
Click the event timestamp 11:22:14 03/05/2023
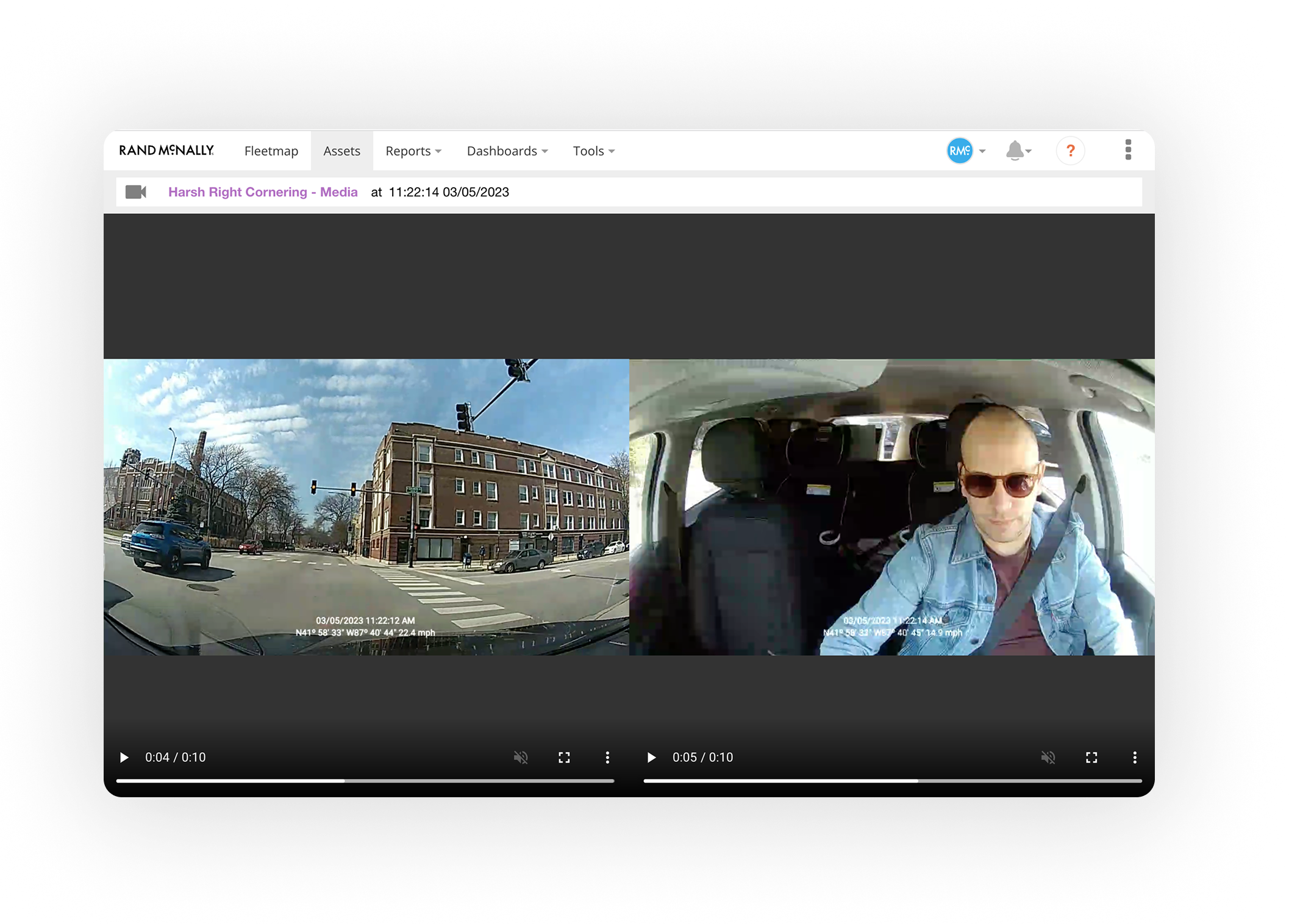[449, 192]
